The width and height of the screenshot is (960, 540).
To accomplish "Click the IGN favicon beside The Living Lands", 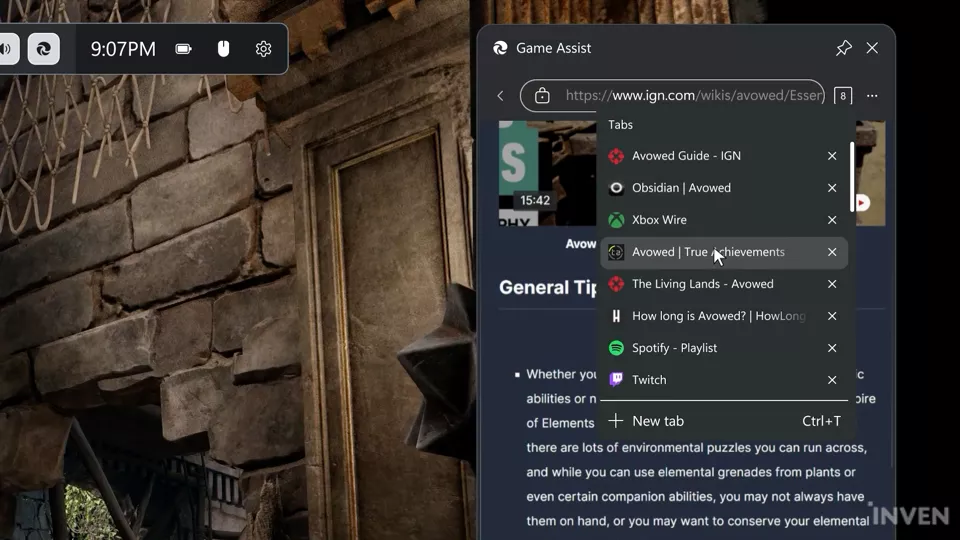I will tap(616, 284).
